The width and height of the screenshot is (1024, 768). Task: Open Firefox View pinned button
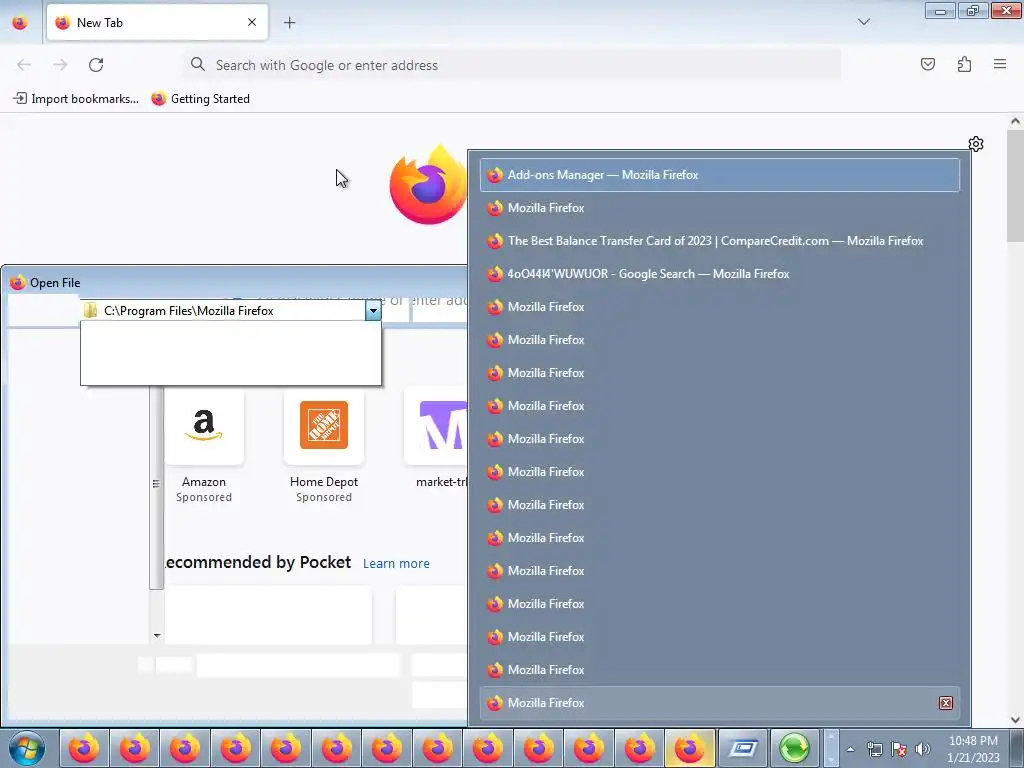[20, 23]
